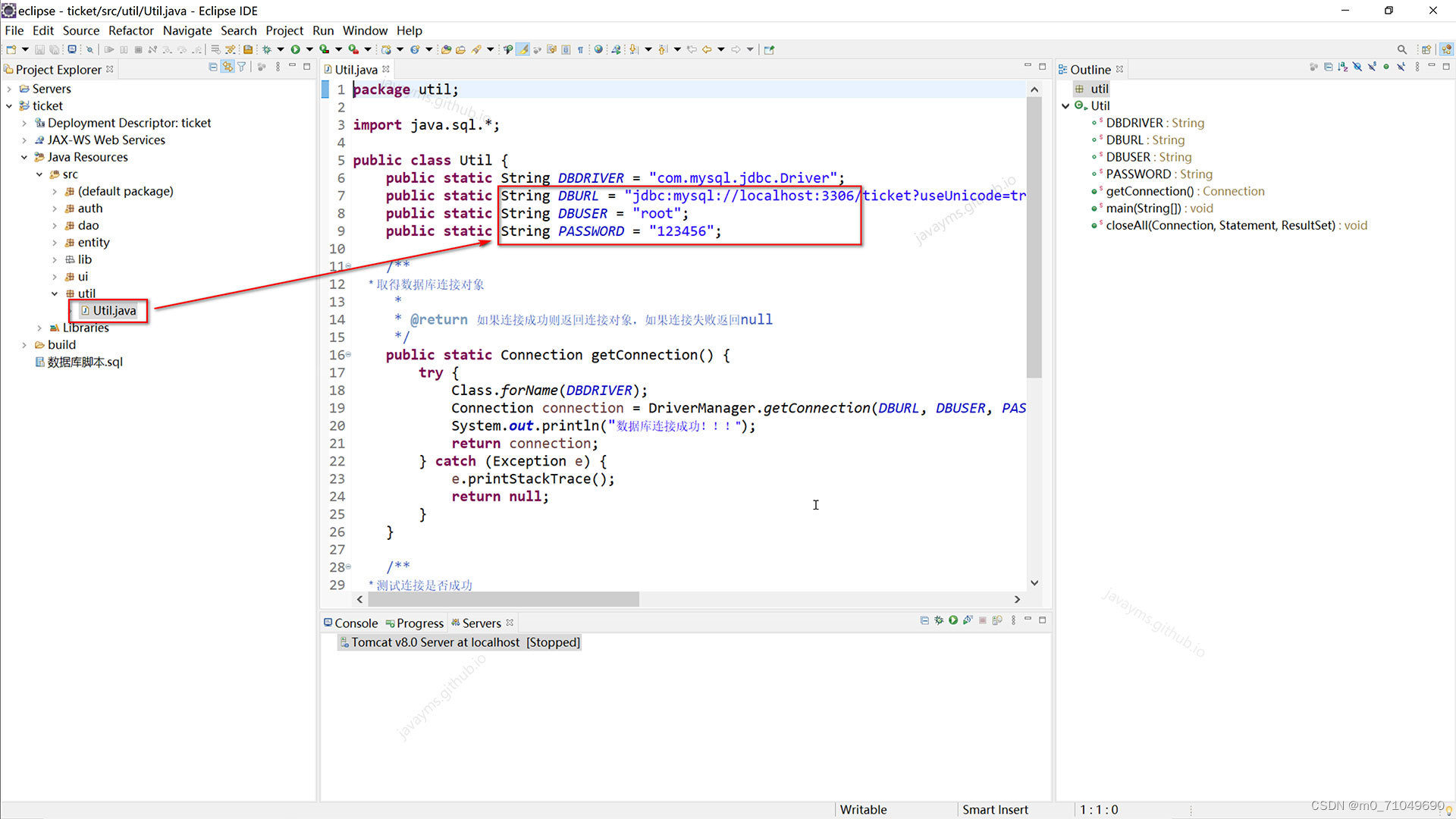Open the Run button dropdown arrow
The height and width of the screenshot is (819, 1456).
tap(309, 49)
